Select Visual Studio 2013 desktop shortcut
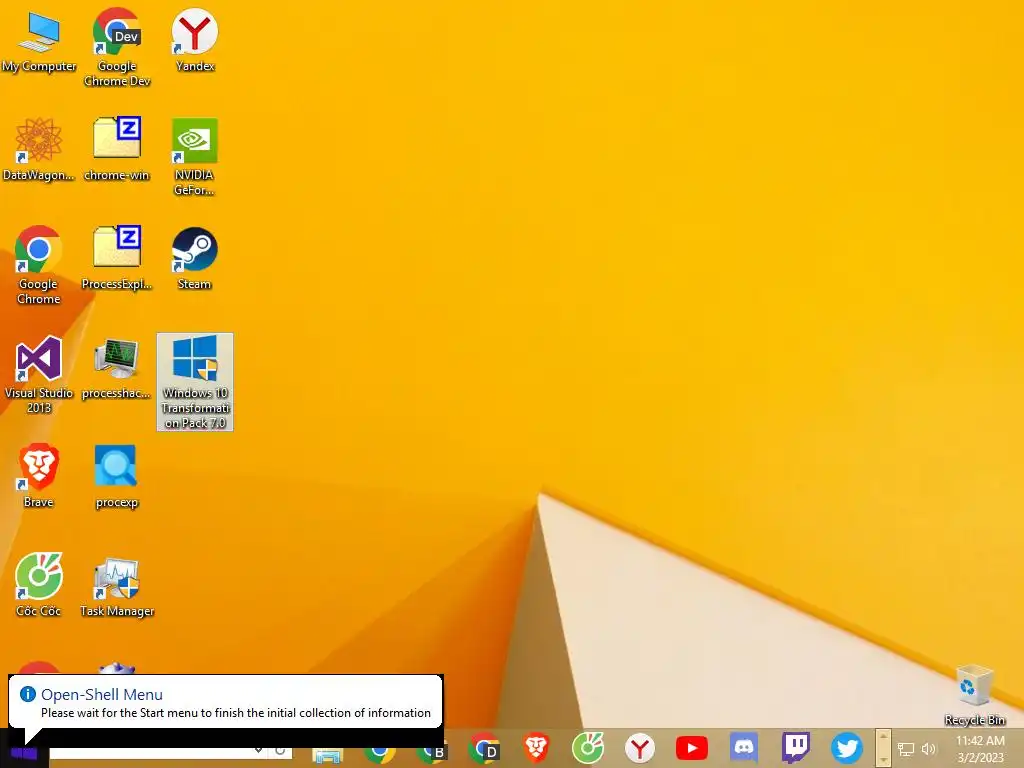Screen dimensions: 1024x768 39,375
